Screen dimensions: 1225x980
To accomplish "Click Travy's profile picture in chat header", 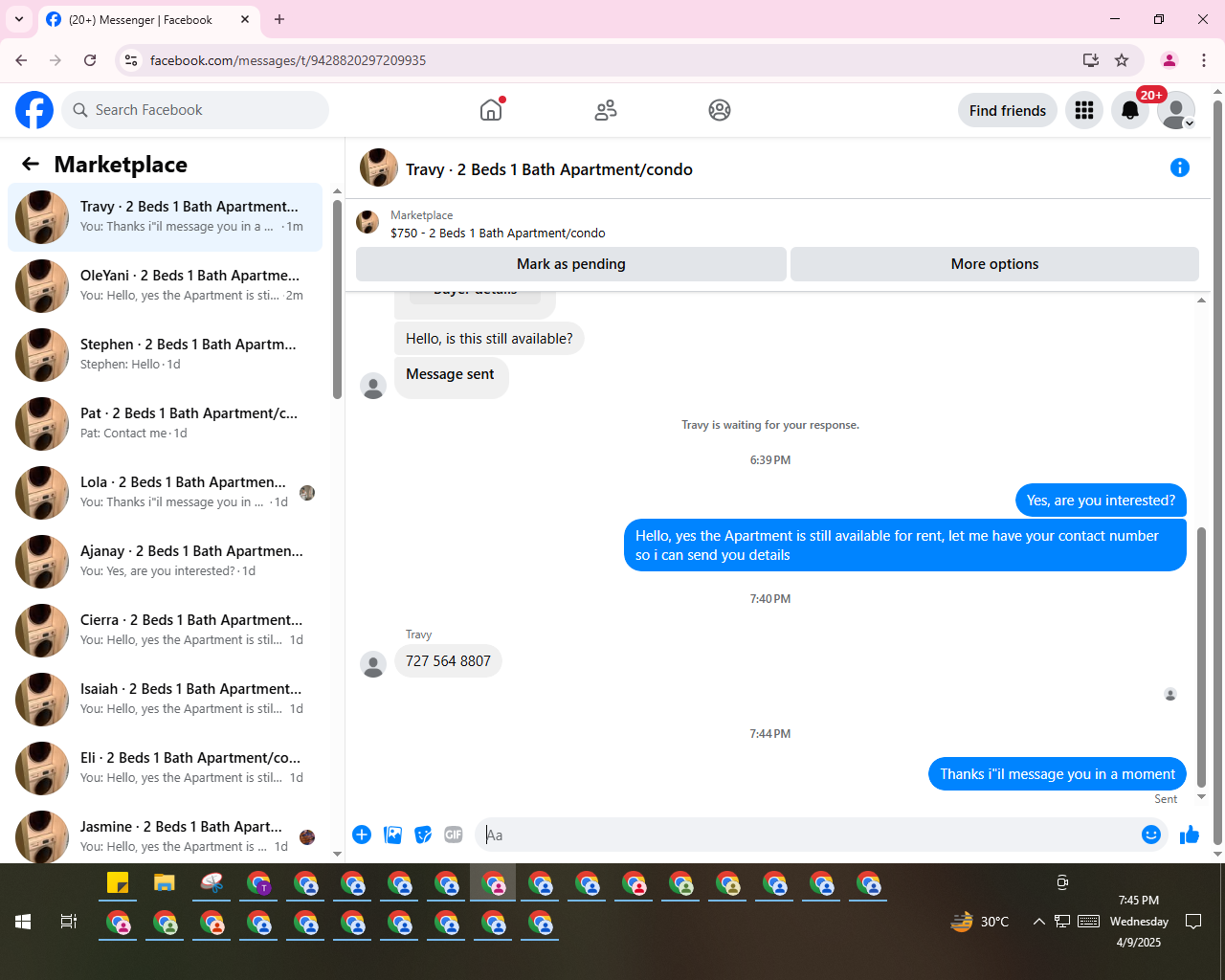I will click(379, 167).
